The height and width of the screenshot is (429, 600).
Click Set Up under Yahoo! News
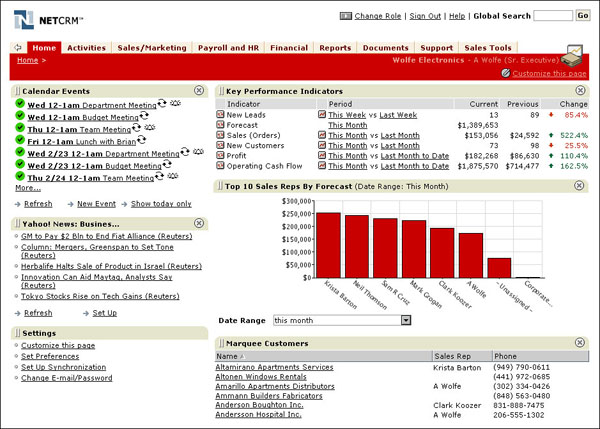104,313
